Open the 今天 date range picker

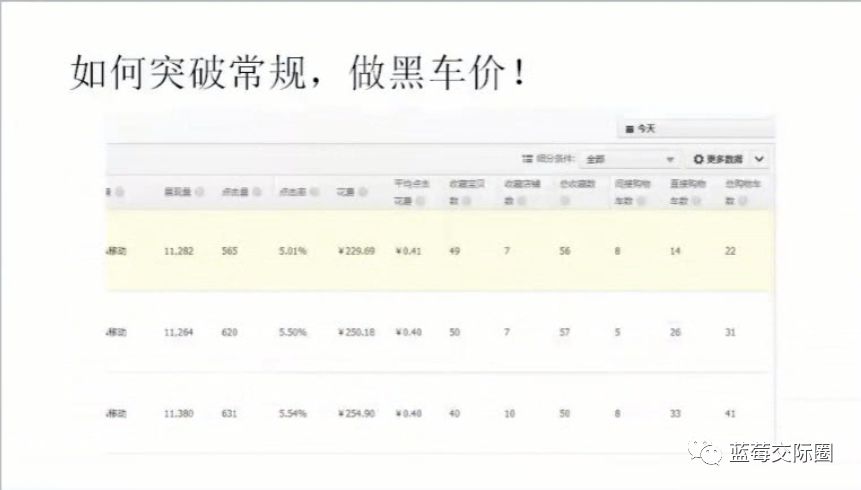(696, 129)
